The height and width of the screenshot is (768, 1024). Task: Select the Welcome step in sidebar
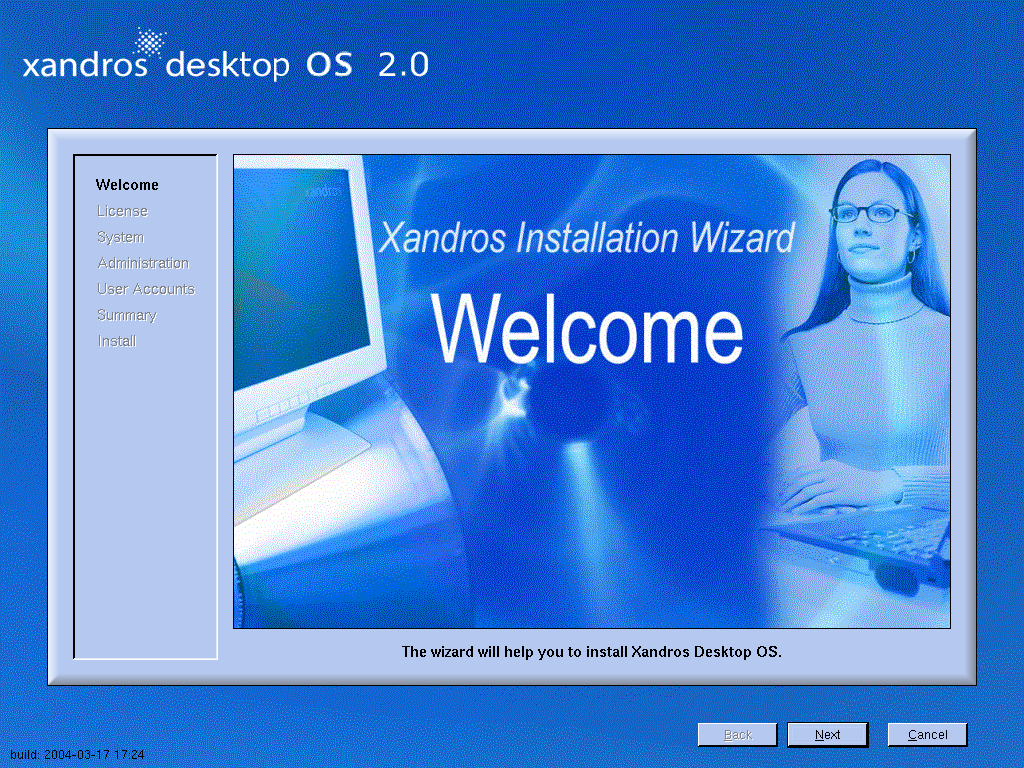point(127,185)
